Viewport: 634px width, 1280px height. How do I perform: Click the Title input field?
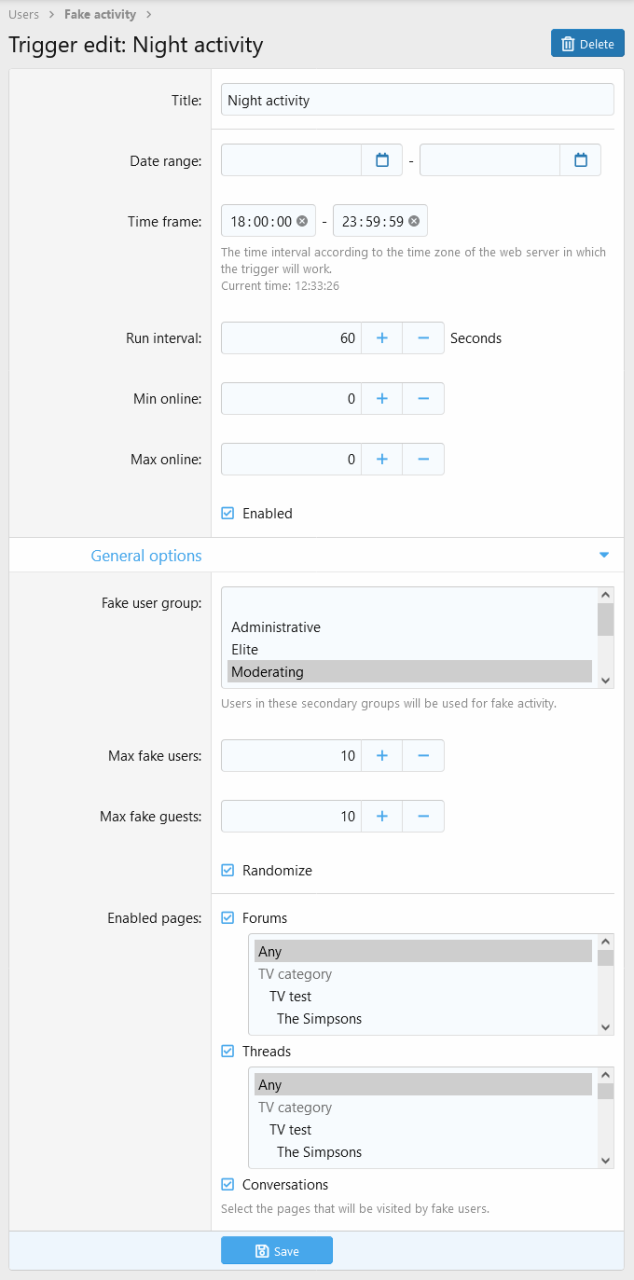[x=417, y=100]
